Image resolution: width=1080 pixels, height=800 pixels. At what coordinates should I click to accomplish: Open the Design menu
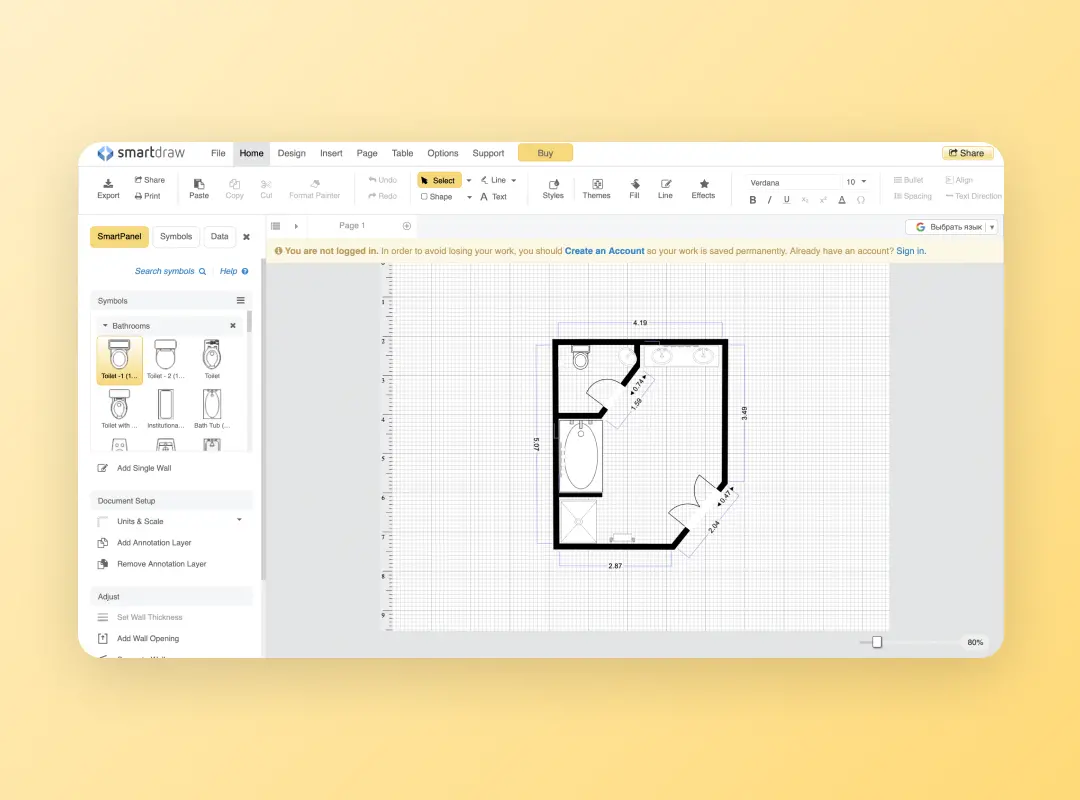pos(291,153)
